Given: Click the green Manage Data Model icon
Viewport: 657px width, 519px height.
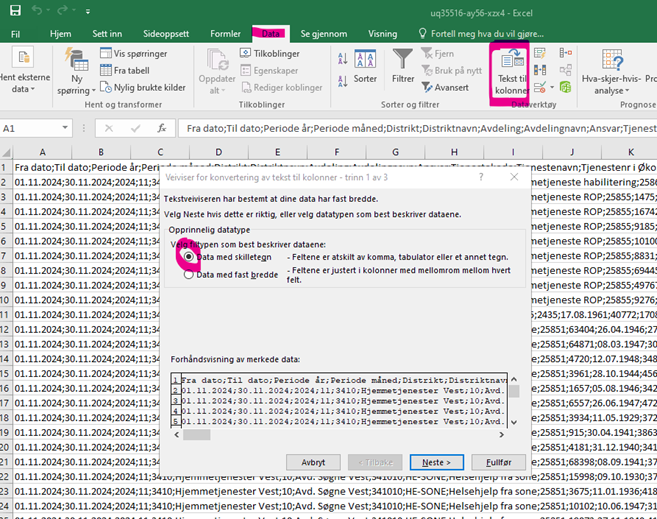Looking at the screenshot, I should pyautogui.click(x=566, y=87).
